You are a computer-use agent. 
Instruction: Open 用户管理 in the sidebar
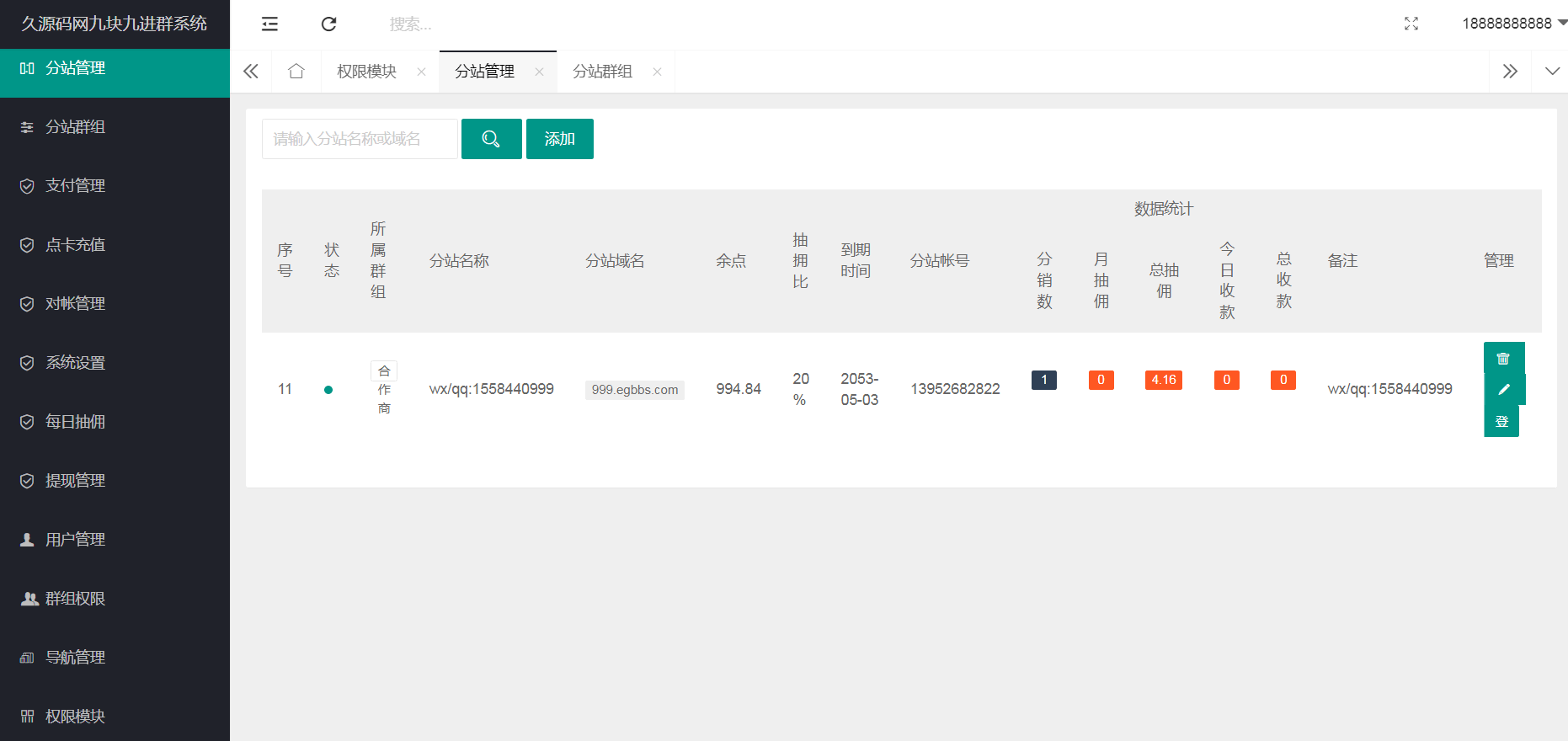(75, 540)
